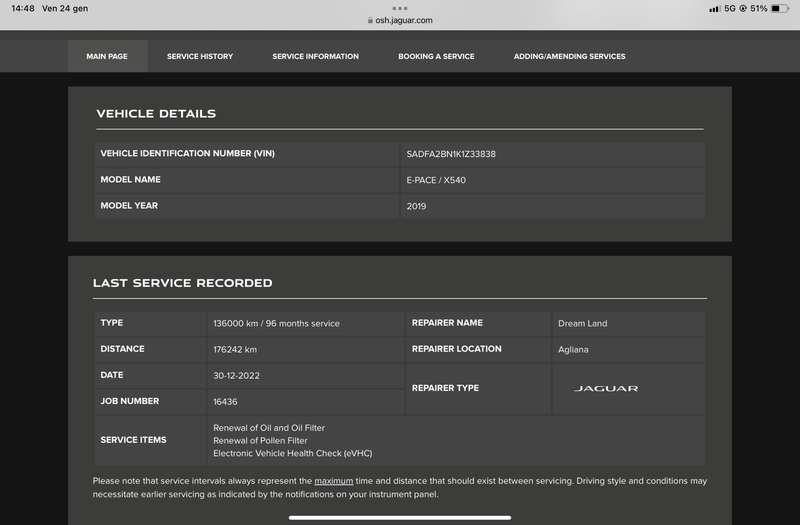The width and height of the screenshot is (800, 525).
Task: Select 'Renewal of Oil and Oil Filter' item
Action: [x=269, y=428]
